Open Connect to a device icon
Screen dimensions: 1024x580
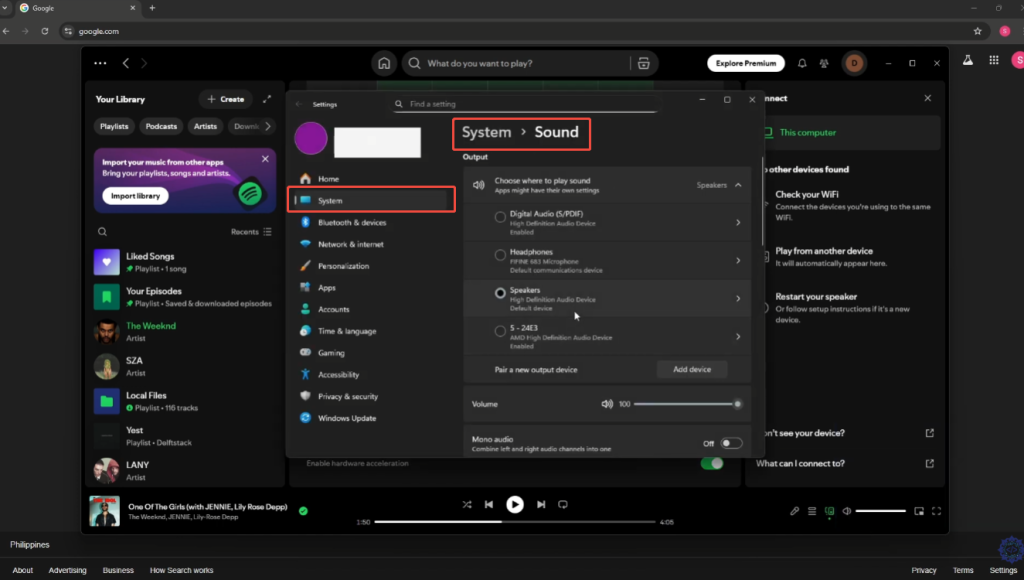[829, 511]
